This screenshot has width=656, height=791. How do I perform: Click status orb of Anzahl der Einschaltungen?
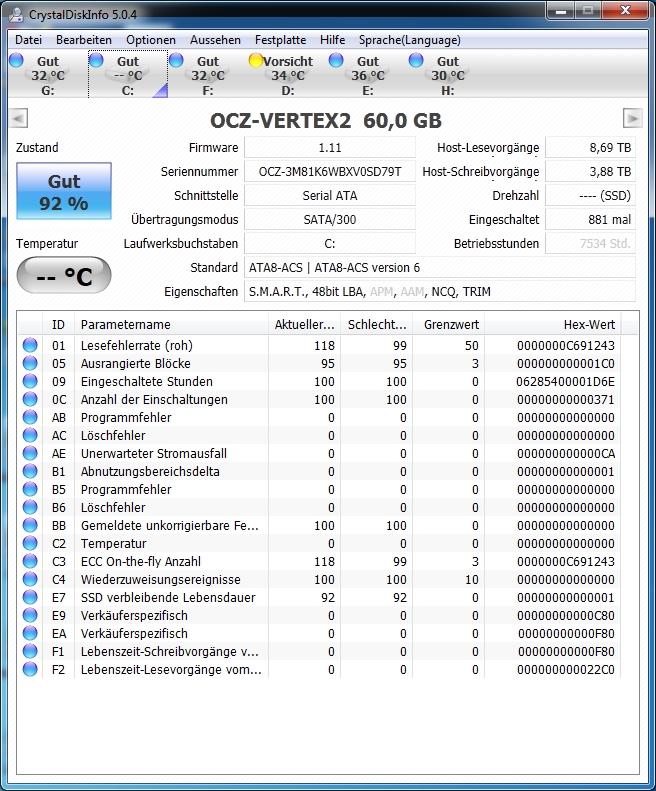[x=30, y=399]
